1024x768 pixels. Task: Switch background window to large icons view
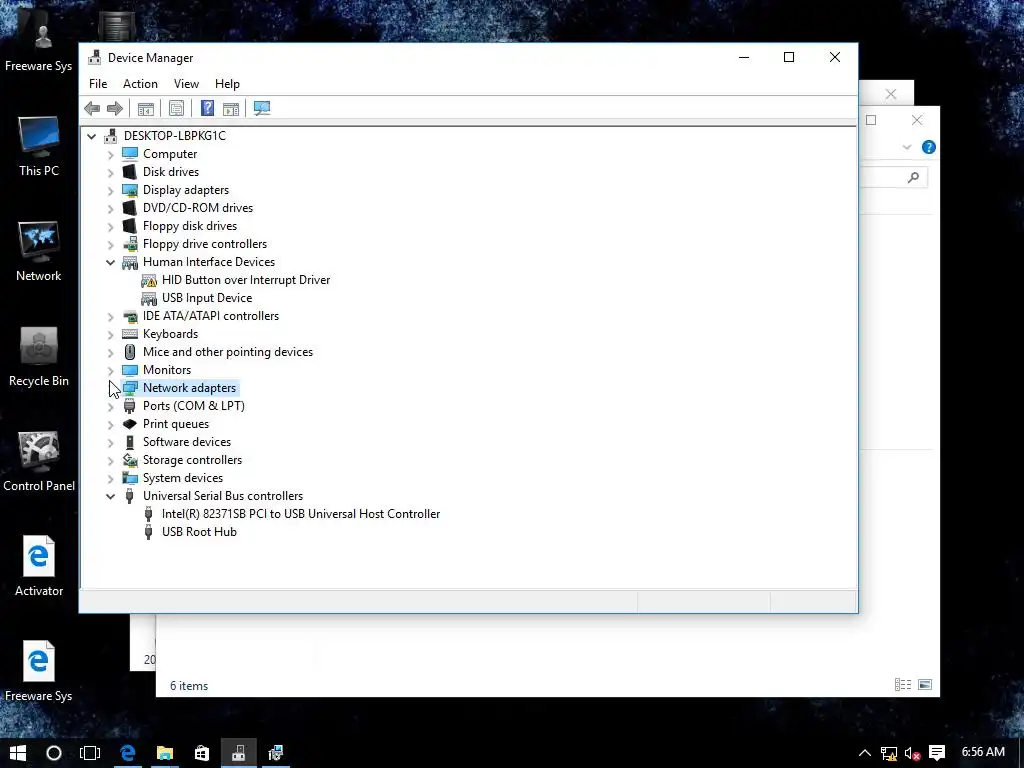[x=925, y=684]
